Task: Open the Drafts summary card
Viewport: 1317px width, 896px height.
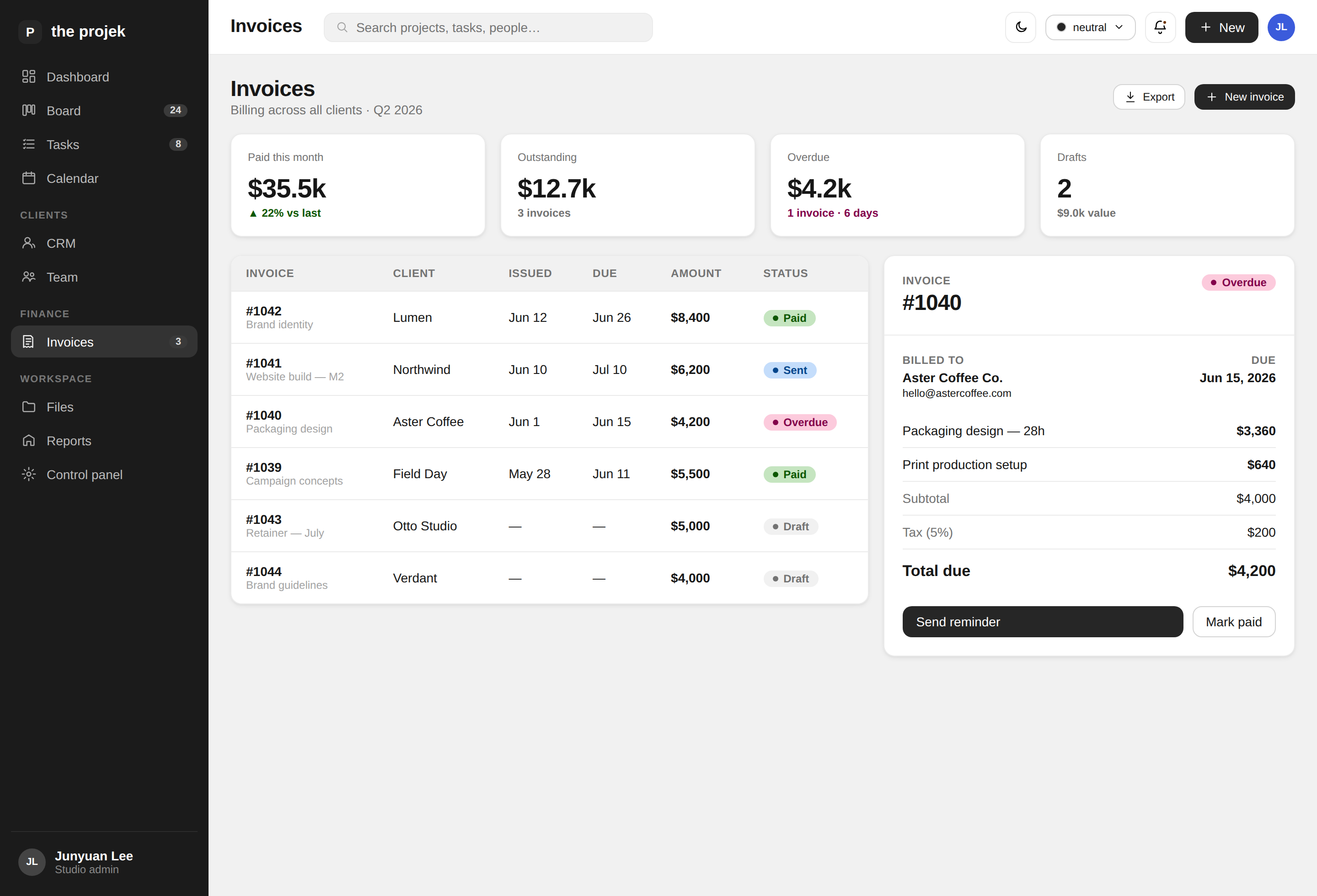Action: click(1167, 185)
